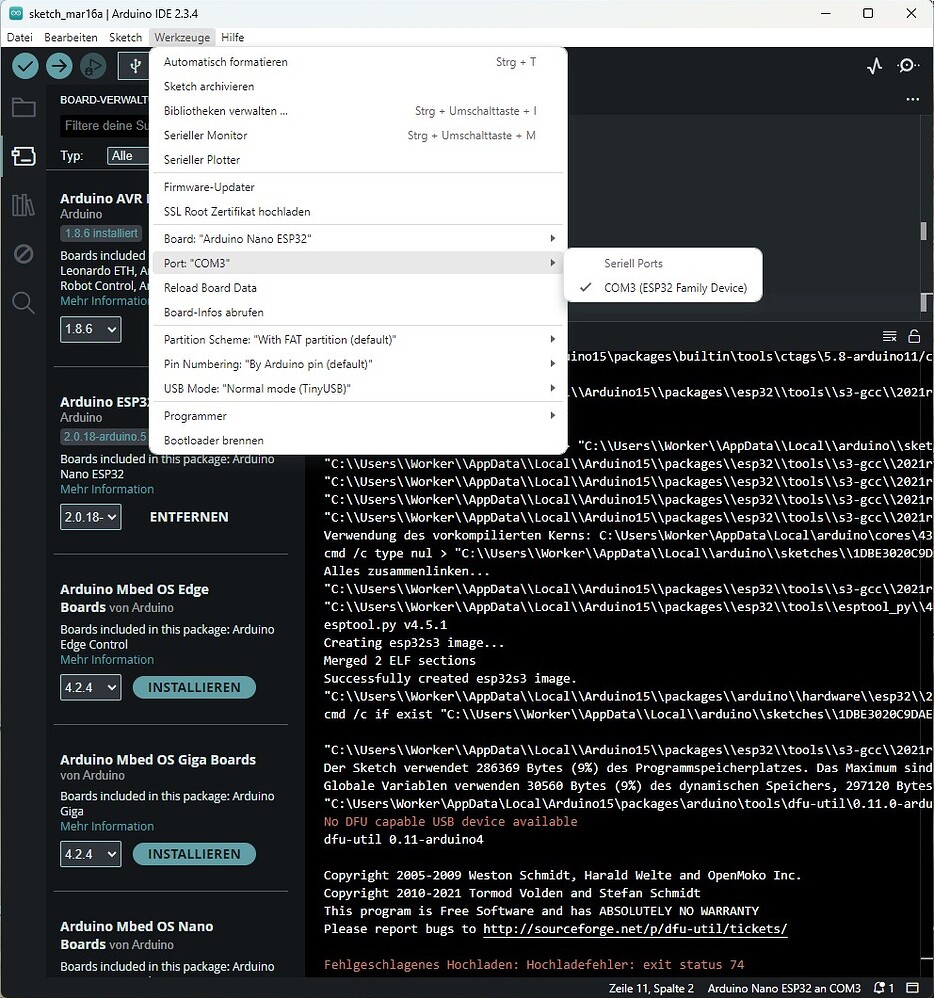Image resolution: width=934 pixels, height=998 pixels.
Task: Open notifications via the status bar bell
Action: pyautogui.click(x=880, y=988)
